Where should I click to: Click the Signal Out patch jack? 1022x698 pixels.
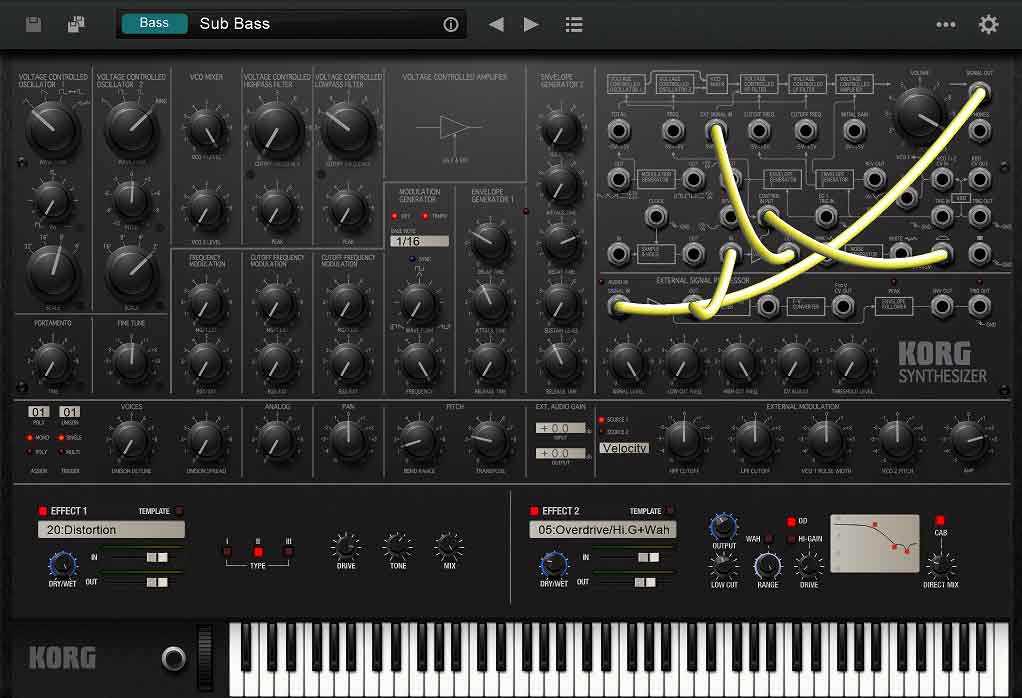point(979,91)
